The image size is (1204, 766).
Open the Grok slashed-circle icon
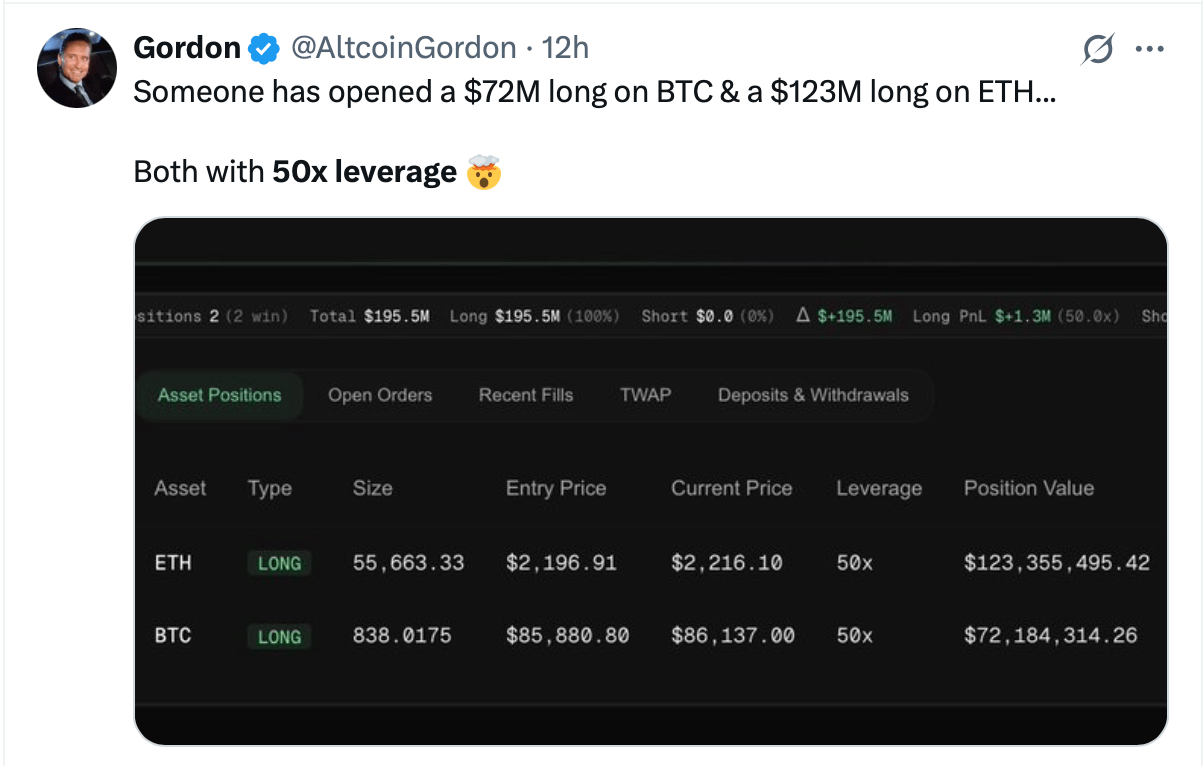pyautogui.click(x=1098, y=49)
